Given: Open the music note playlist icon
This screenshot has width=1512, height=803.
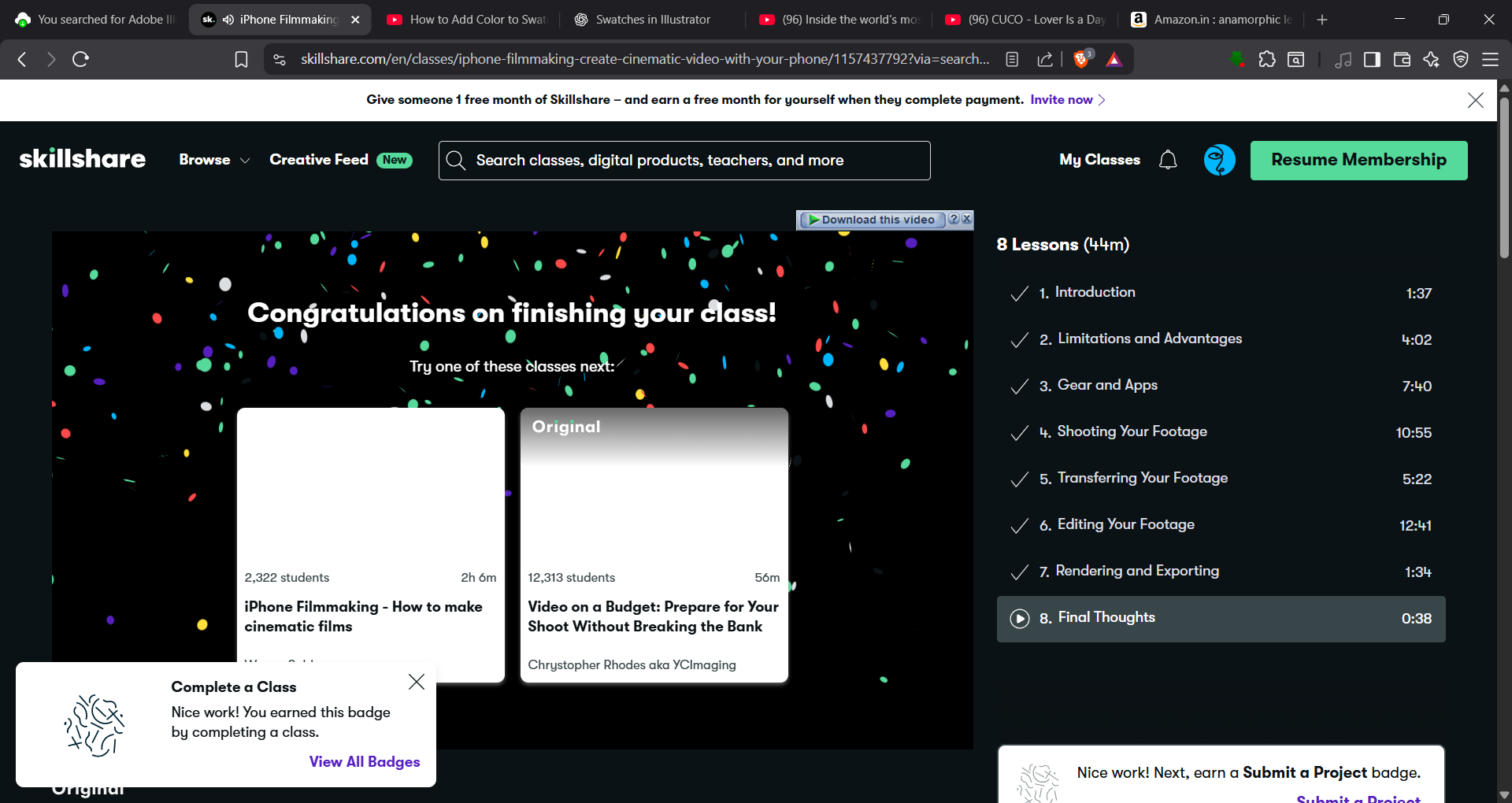Looking at the screenshot, I should tap(1343, 59).
